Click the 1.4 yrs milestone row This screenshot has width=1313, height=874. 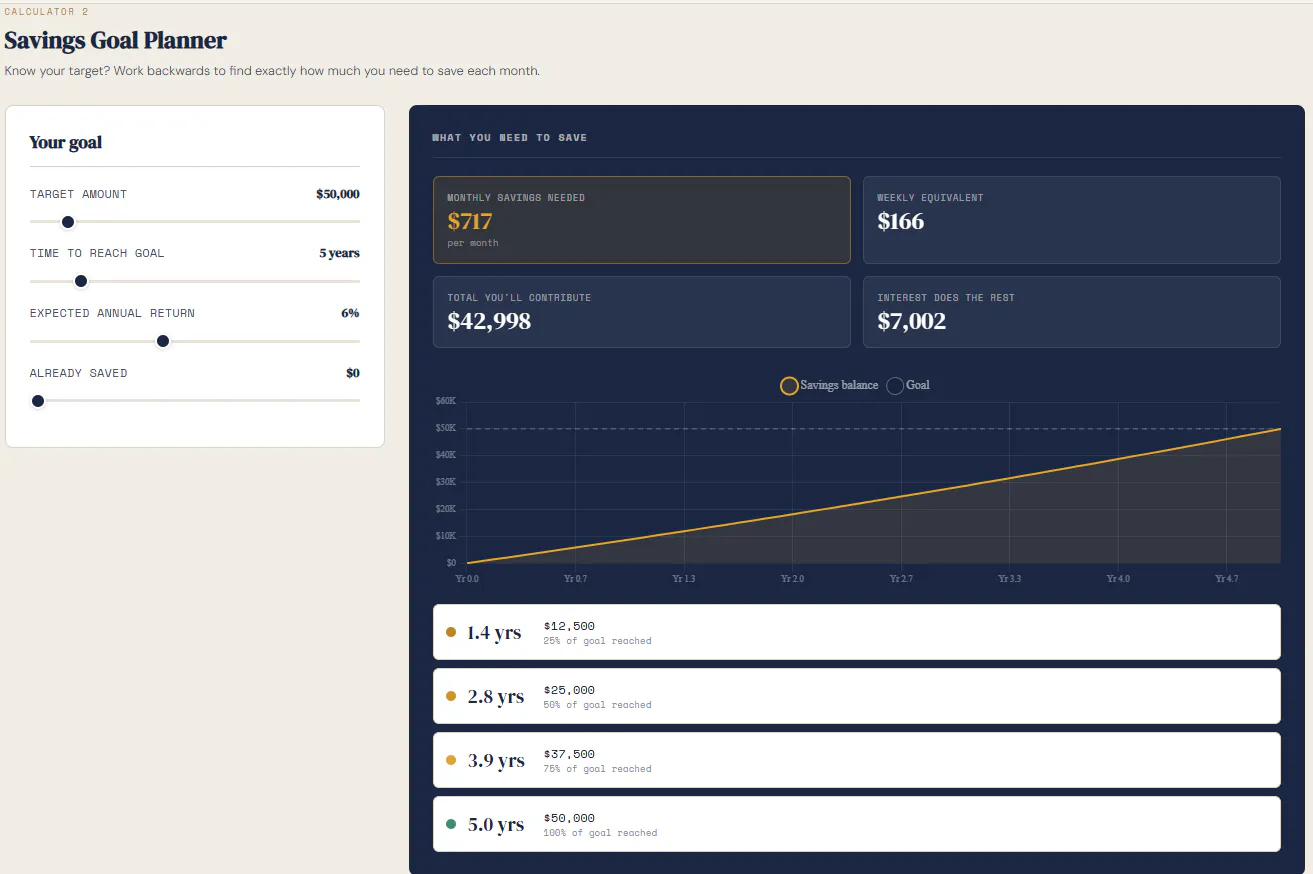point(857,632)
